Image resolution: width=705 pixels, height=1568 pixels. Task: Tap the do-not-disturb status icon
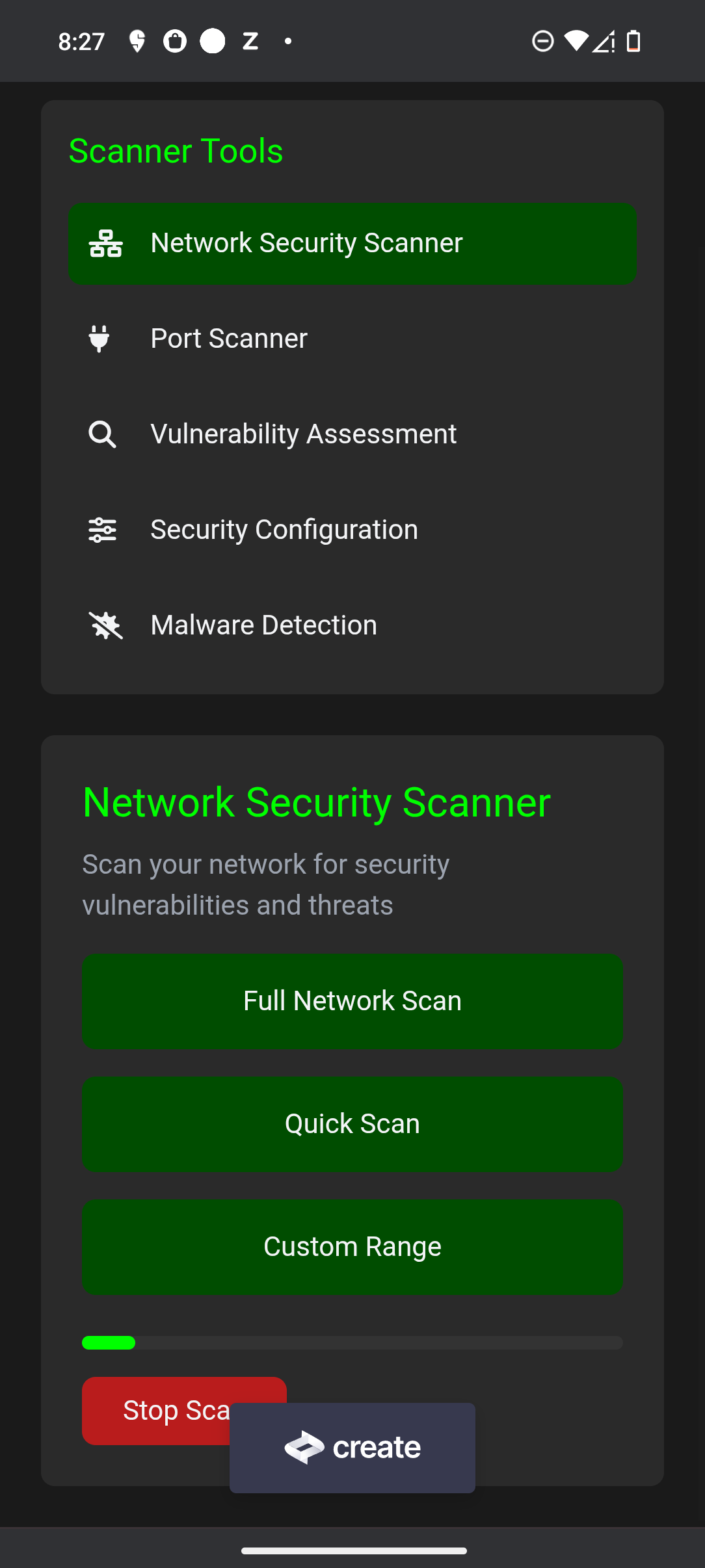[542, 42]
